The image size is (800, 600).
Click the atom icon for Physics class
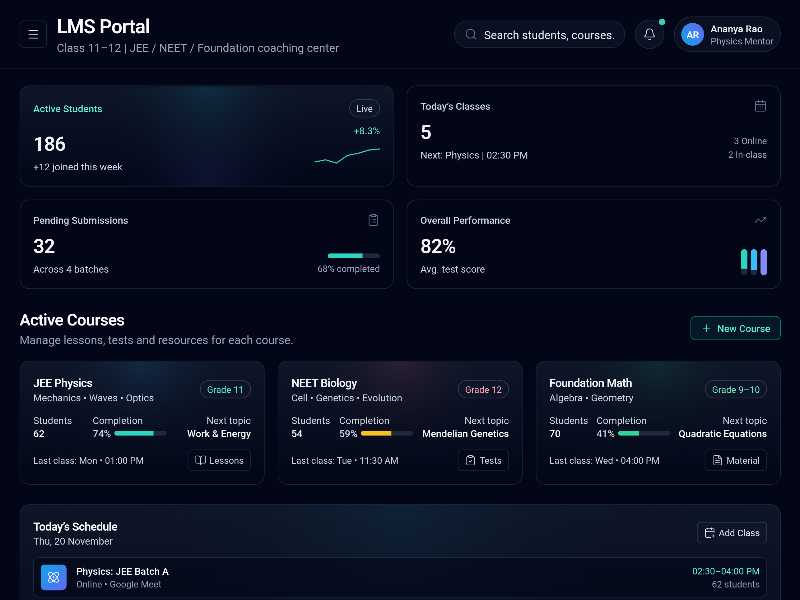click(x=54, y=577)
